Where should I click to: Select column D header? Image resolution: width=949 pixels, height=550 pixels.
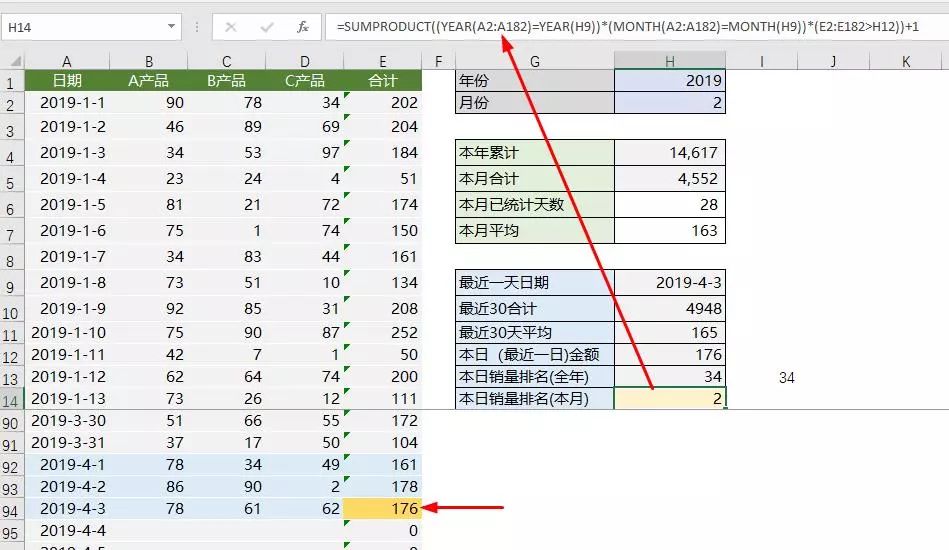304,61
